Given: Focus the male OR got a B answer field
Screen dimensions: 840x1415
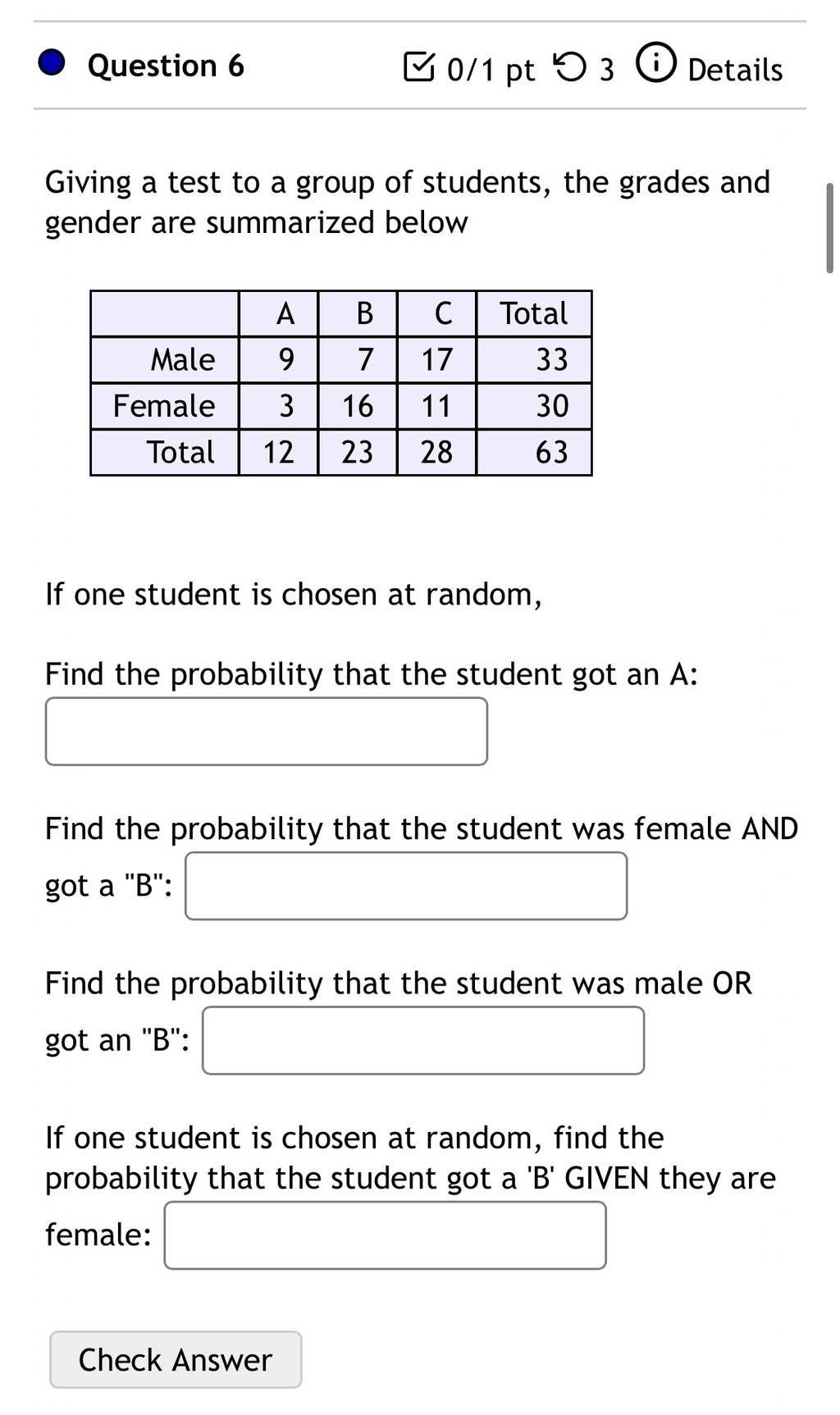Looking at the screenshot, I should point(423,1040).
